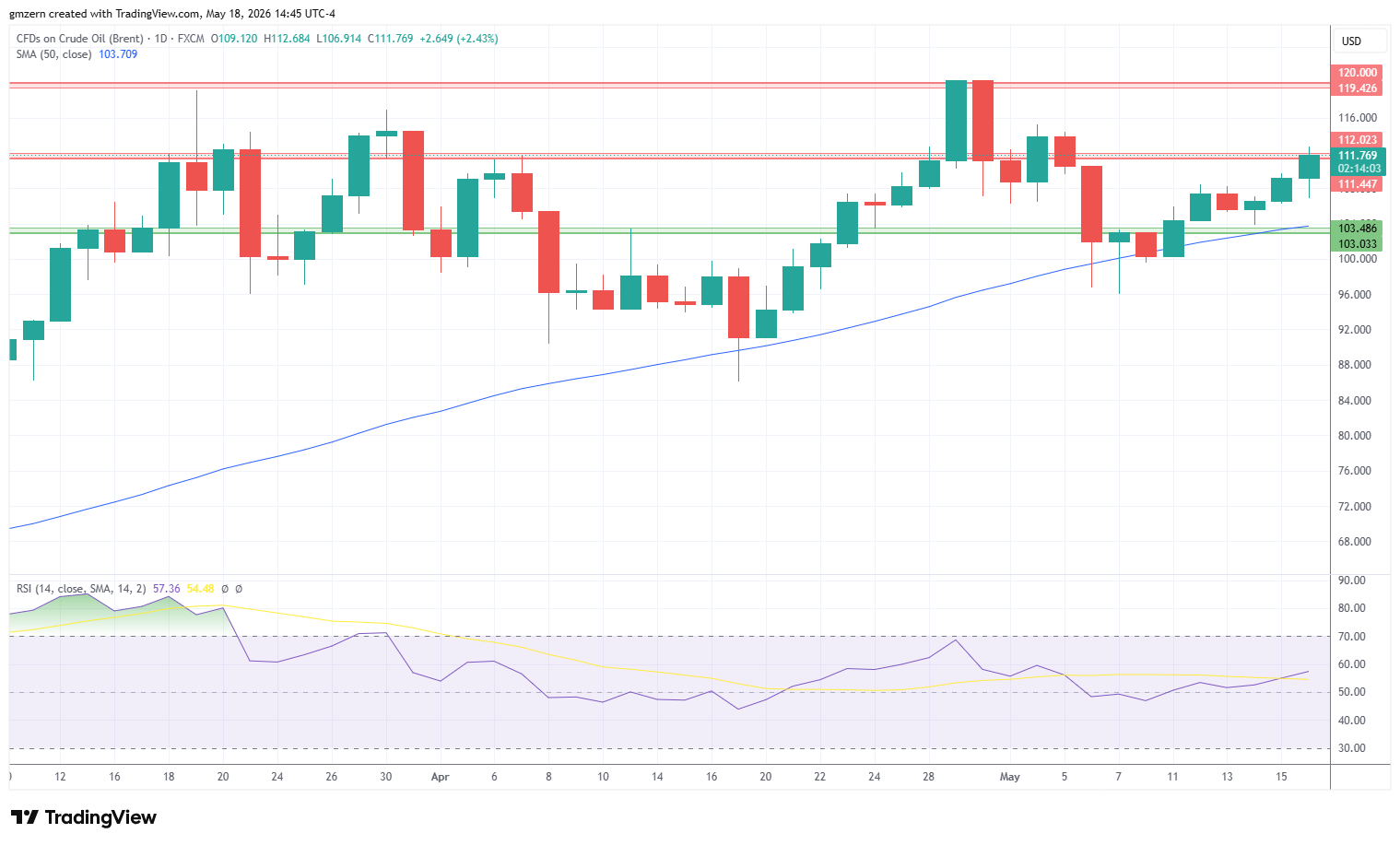This screenshot has width=1400, height=845.
Task: Click the 72.000 price axis tick
Action: pyautogui.click(x=1355, y=507)
